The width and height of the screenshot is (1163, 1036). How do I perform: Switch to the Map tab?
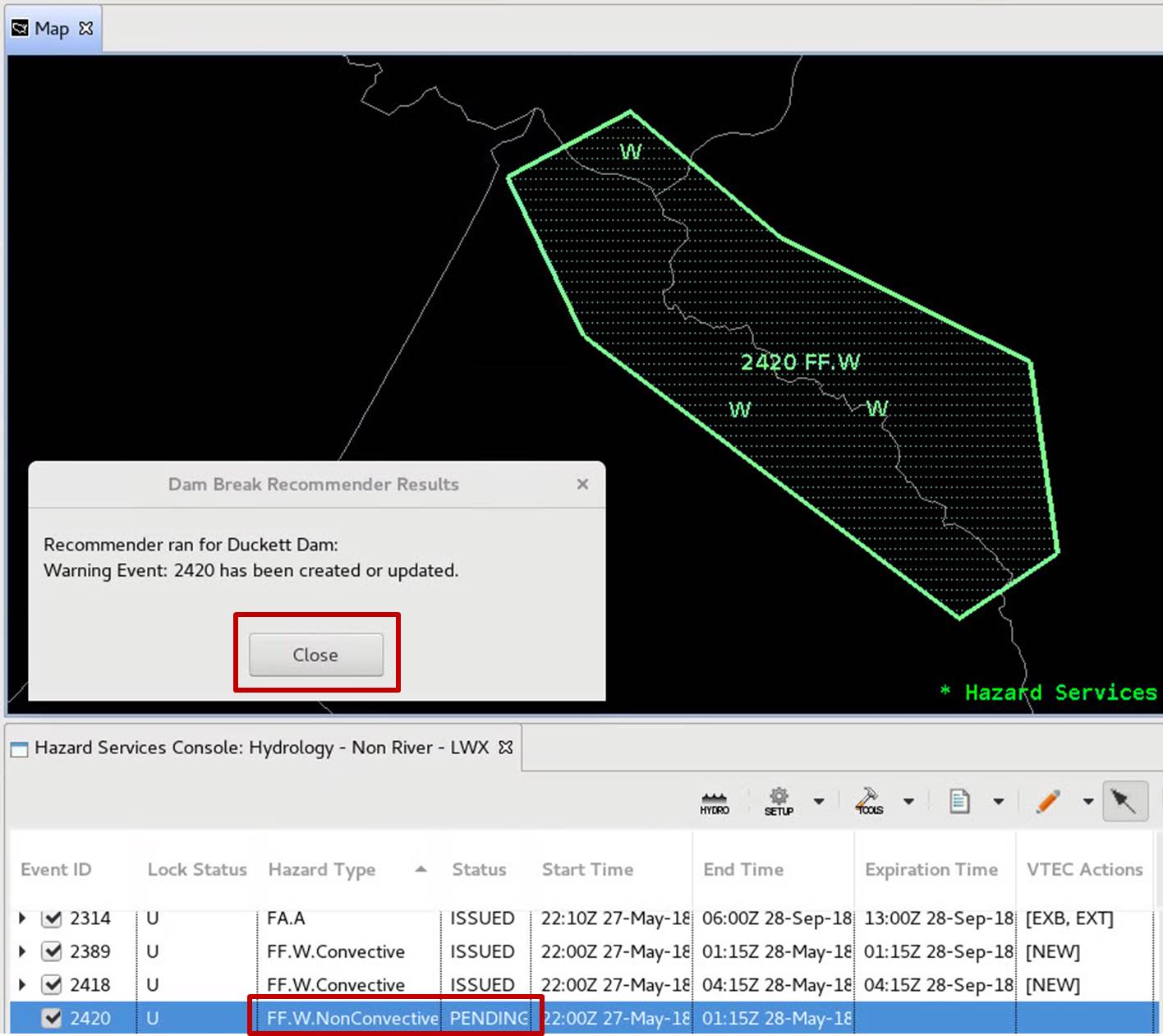pos(51,29)
